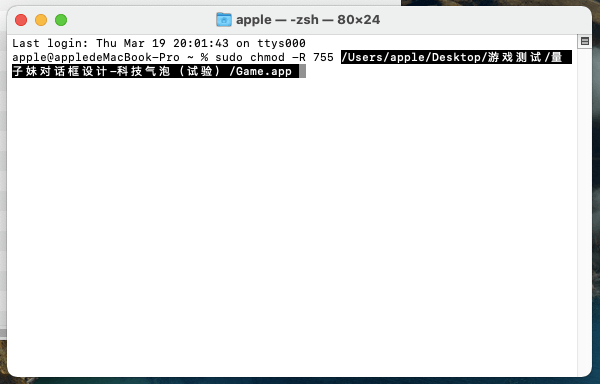Click the highlighted "子妹对话框设计" text
This screenshot has width=600, height=384.
(60, 72)
